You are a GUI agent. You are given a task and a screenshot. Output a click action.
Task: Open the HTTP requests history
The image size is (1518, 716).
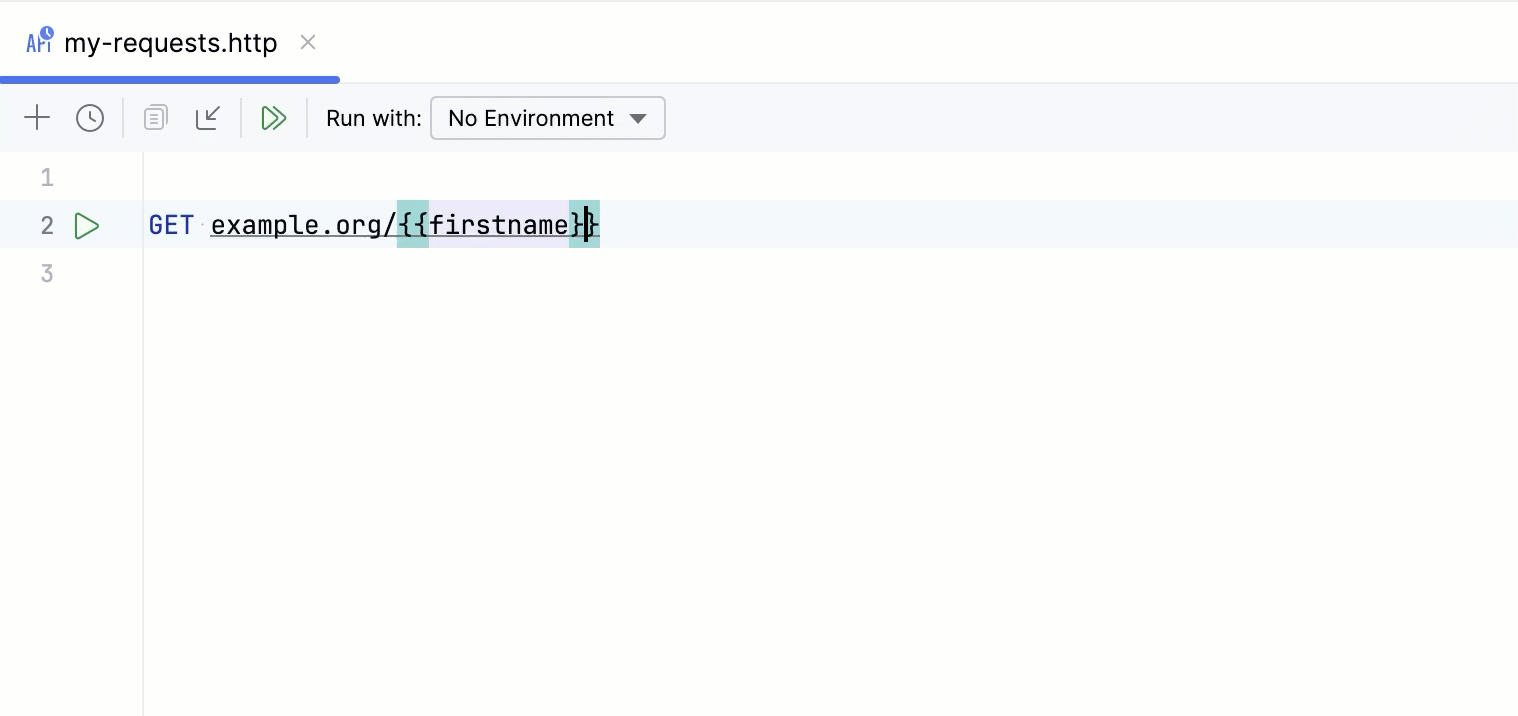(x=90, y=117)
